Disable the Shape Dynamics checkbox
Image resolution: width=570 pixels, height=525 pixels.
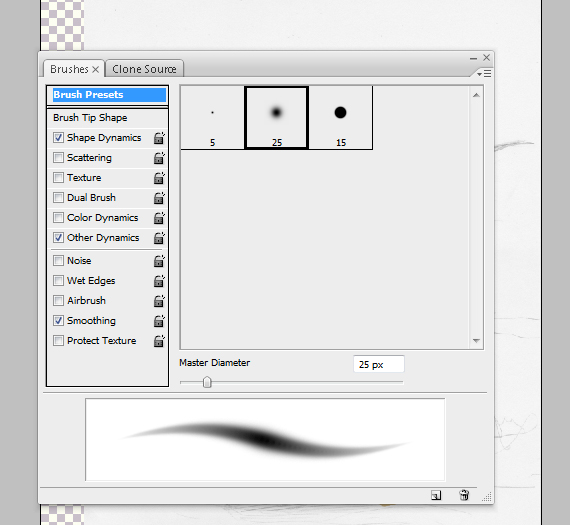(58, 137)
